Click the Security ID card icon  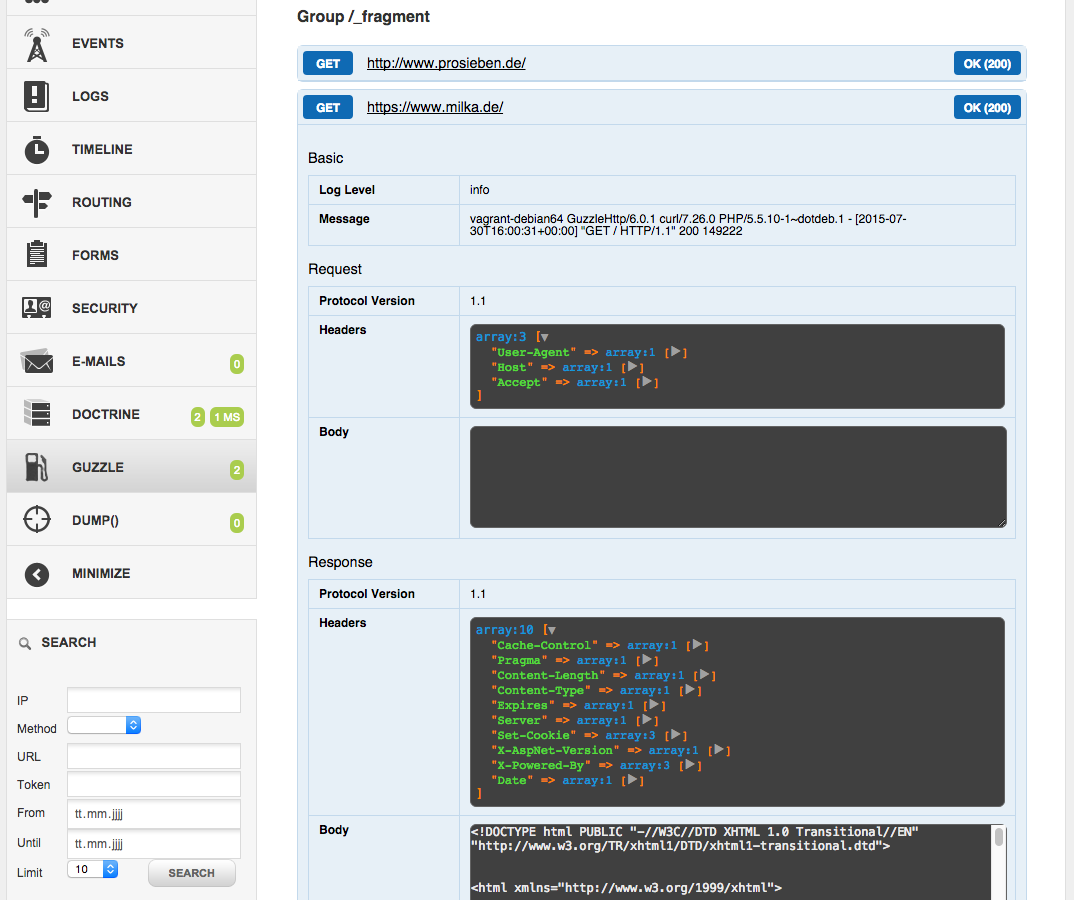point(37,308)
